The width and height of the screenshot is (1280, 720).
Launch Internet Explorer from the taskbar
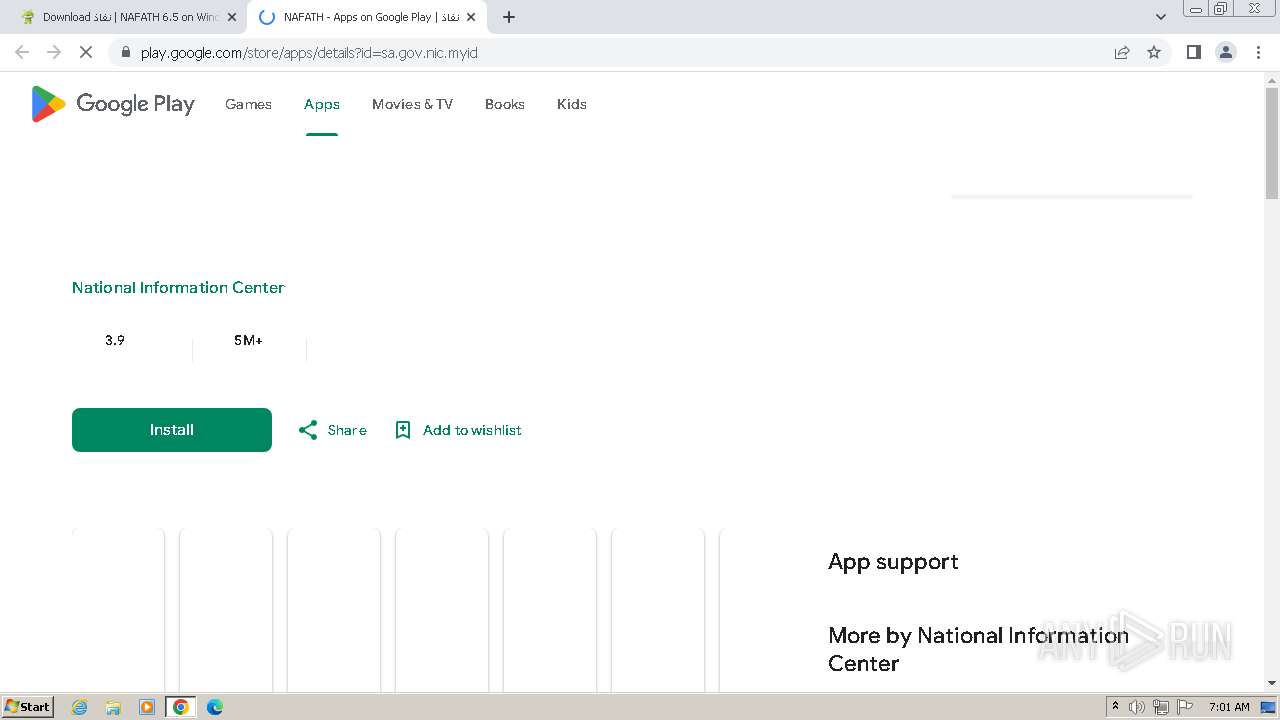pyautogui.click(x=80, y=707)
